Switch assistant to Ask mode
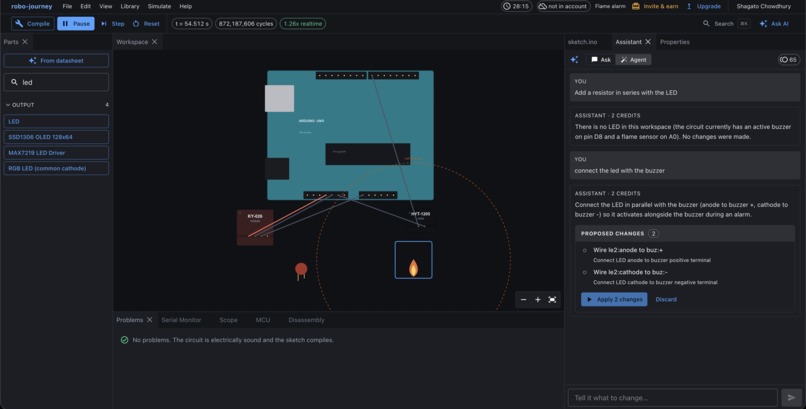 [x=601, y=60]
